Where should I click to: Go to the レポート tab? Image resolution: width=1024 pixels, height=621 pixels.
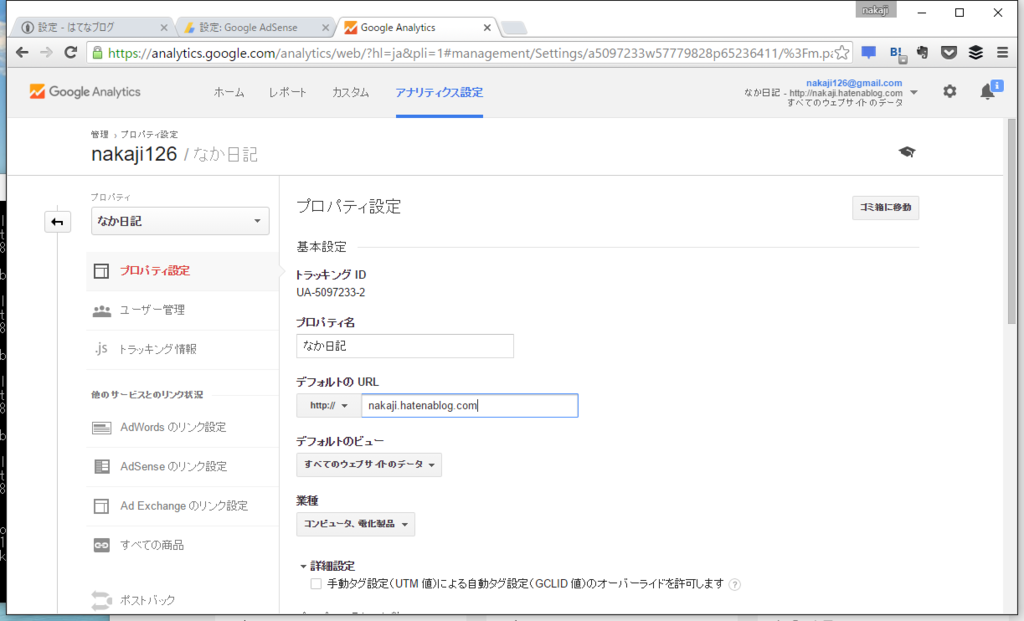(287, 93)
